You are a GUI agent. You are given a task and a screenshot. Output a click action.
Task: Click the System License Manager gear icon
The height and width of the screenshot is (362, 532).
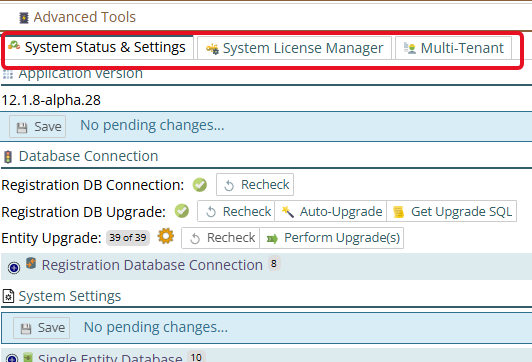point(213,49)
